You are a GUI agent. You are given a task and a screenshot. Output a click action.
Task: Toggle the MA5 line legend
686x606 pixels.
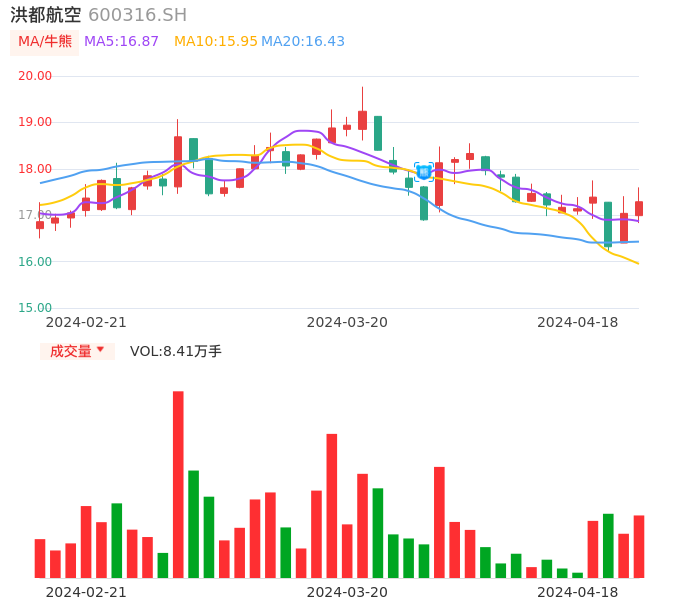121,42
